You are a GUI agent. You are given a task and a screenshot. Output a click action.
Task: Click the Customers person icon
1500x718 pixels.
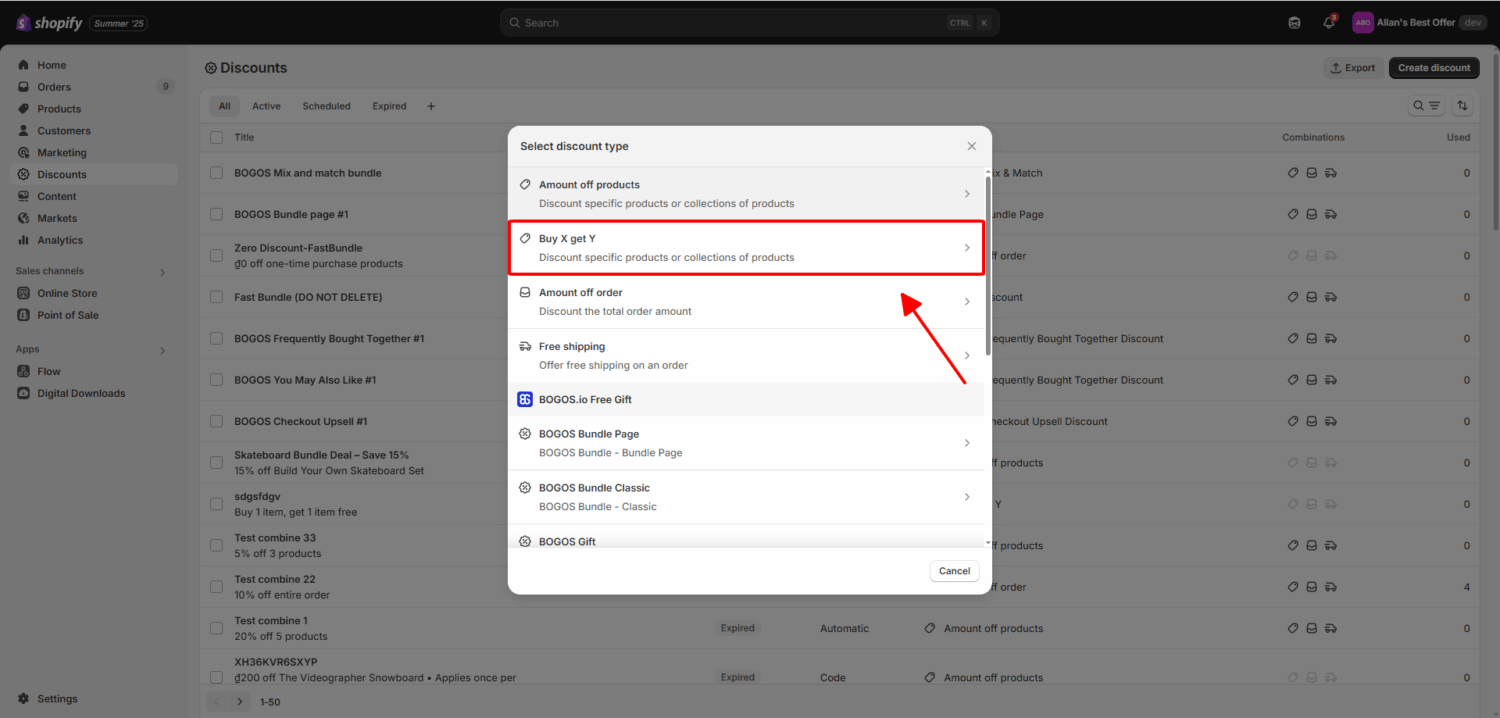tap(24, 131)
